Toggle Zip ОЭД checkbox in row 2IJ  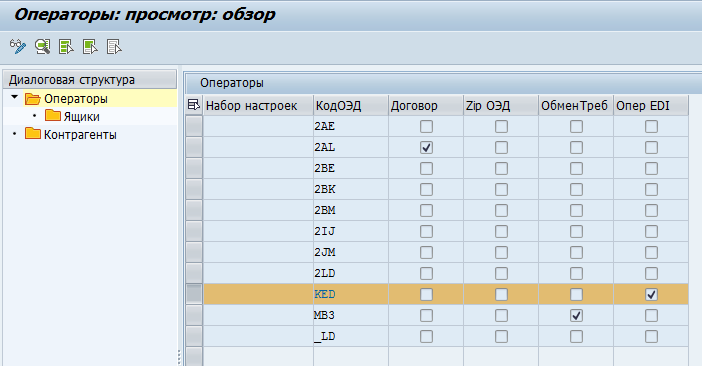coord(501,231)
